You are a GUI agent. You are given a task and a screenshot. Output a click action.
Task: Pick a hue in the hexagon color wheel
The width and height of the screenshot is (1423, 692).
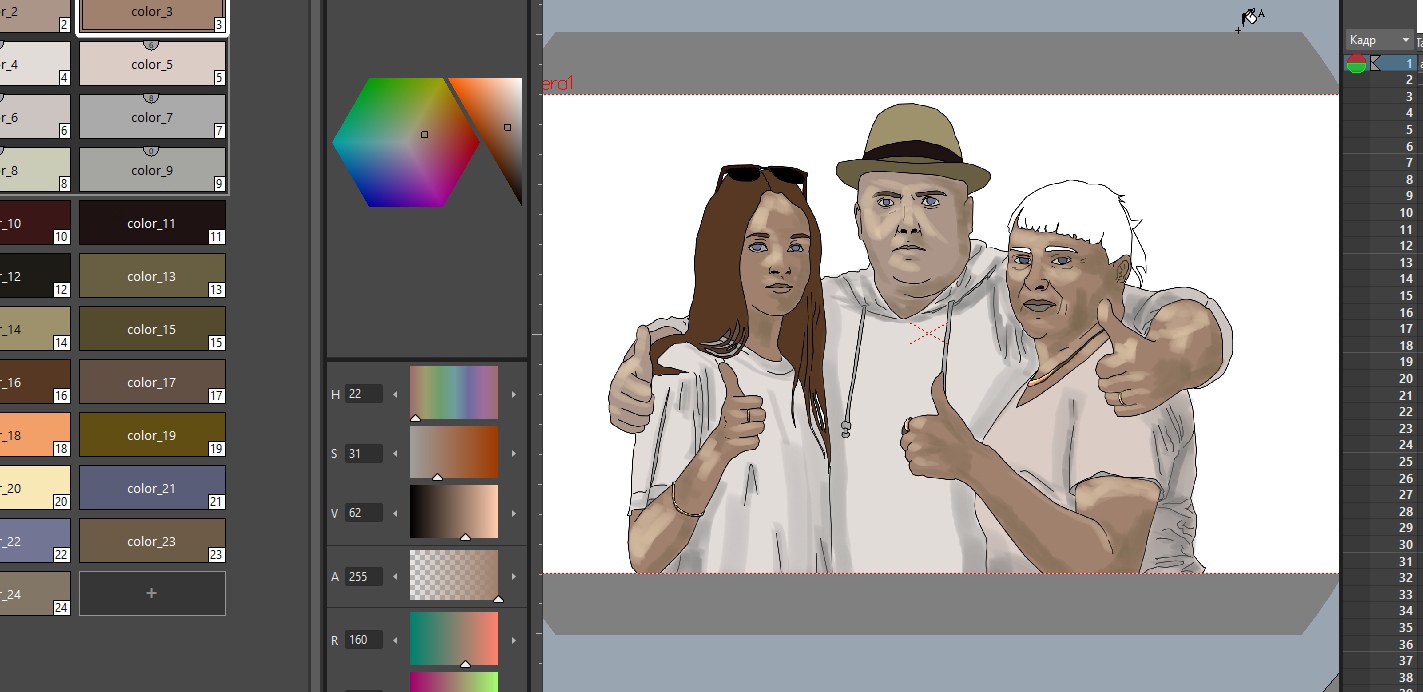(x=406, y=142)
